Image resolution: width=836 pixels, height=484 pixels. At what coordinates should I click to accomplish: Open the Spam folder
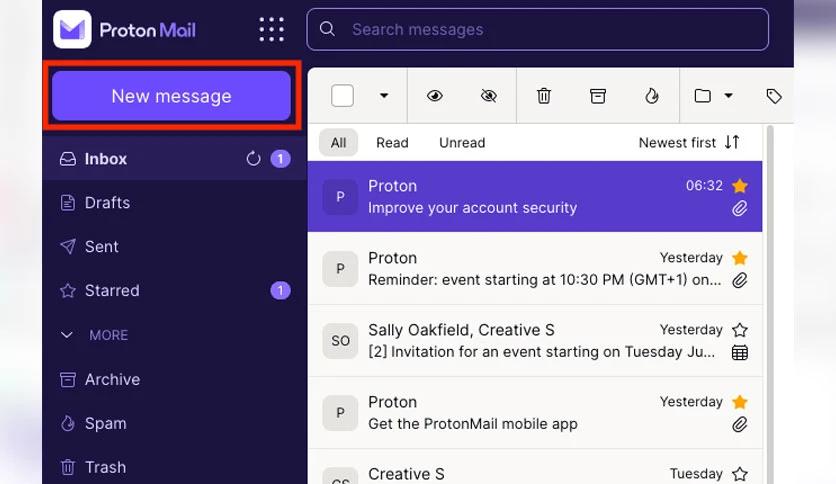174,423
